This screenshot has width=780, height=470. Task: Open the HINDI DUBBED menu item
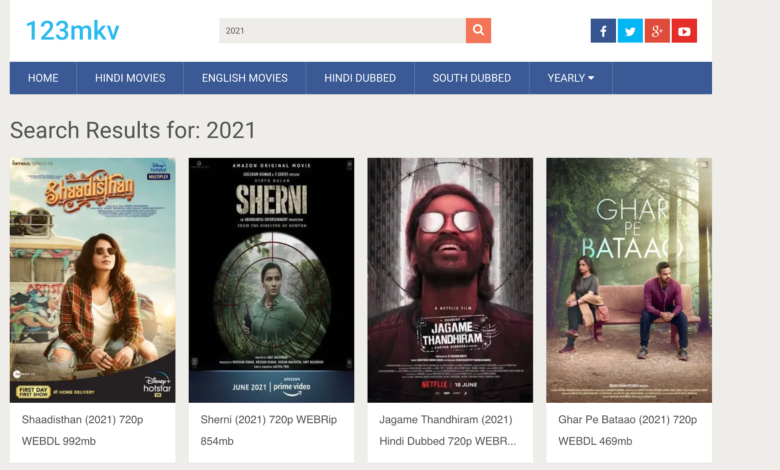(360, 78)
